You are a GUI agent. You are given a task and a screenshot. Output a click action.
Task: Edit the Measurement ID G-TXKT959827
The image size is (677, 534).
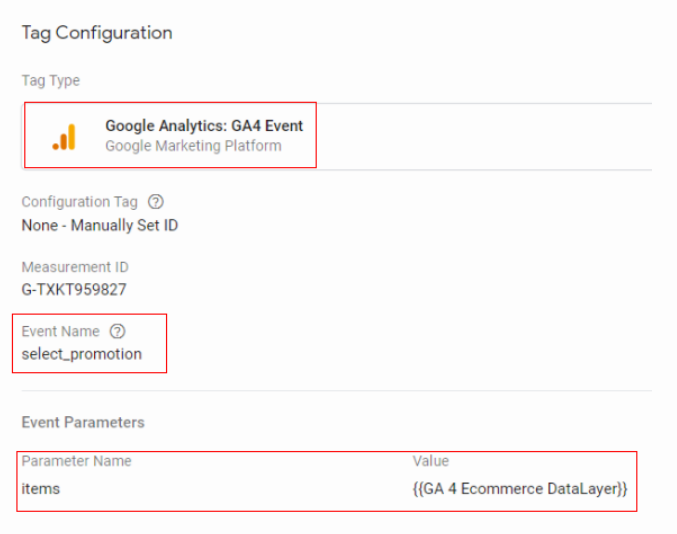(74, 289)
